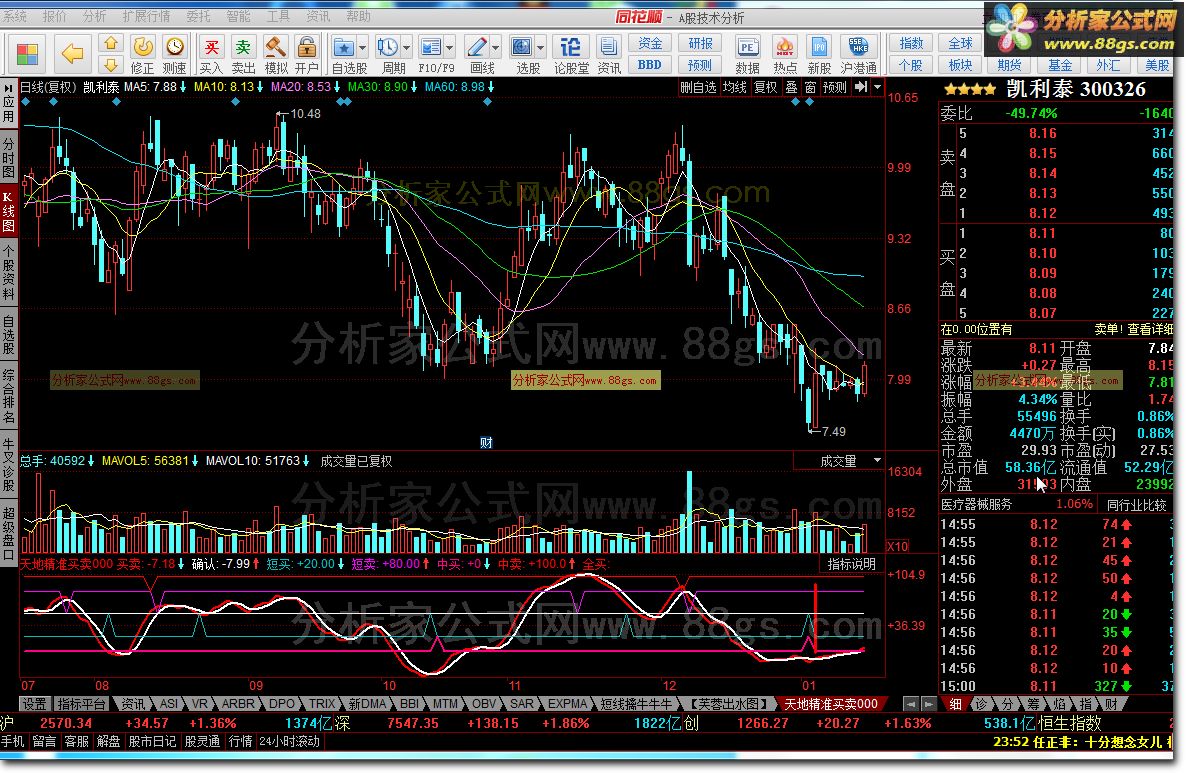1186x773 pixels.
Task: Select the SAR indicator tab
Action: coord(521,704)
